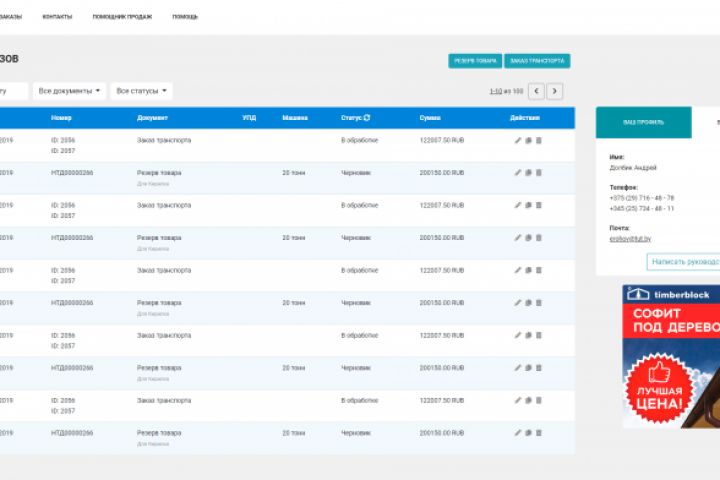The height and width of the screenshot is (480, 720).
Task: Click the Написать руководству button
Action: [683, 261]
